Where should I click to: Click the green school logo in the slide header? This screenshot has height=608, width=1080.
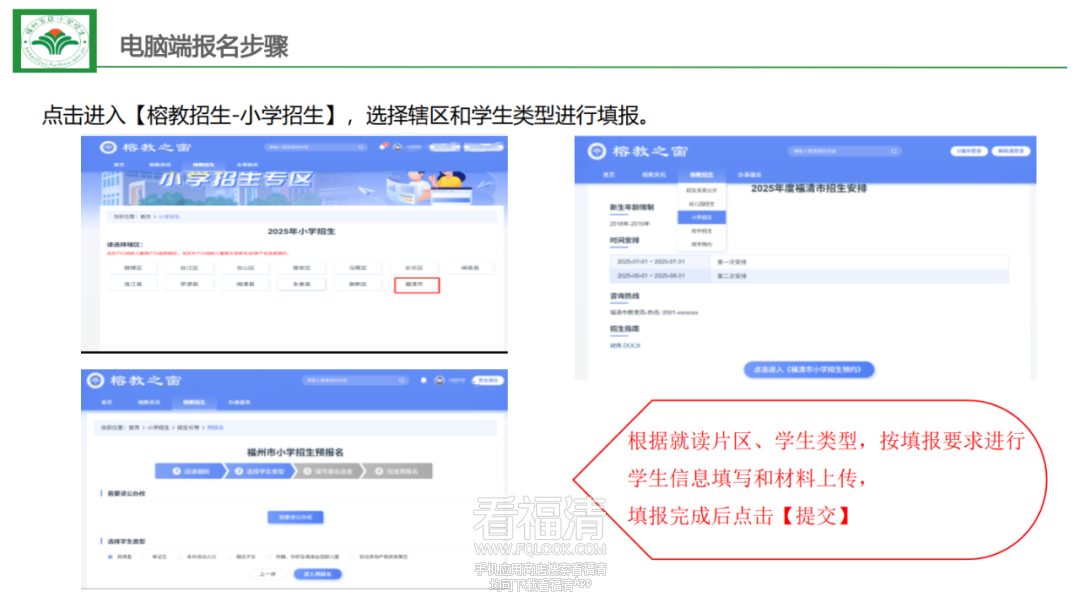coord(55,40)
